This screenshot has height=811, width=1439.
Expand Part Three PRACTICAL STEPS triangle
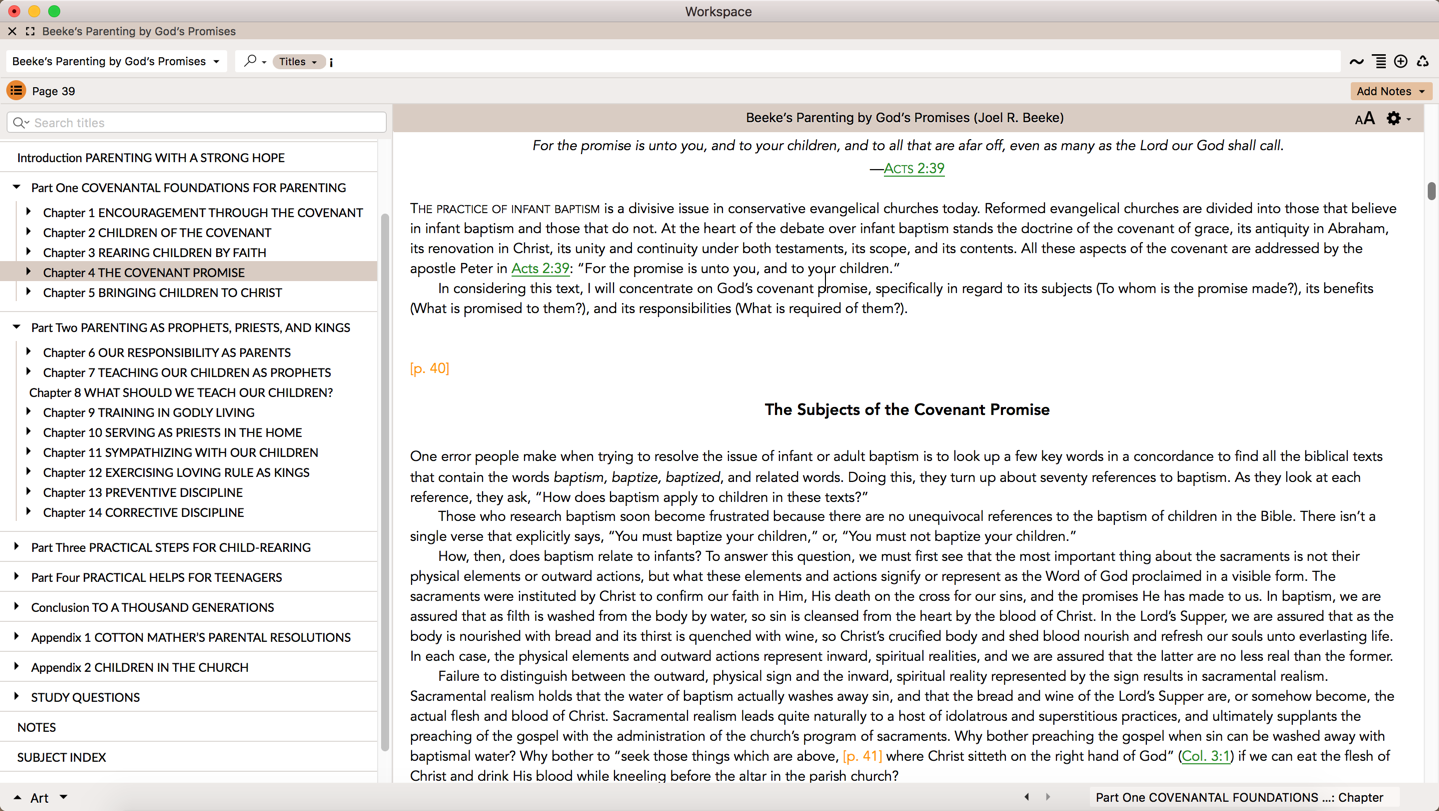pos(17,547)
